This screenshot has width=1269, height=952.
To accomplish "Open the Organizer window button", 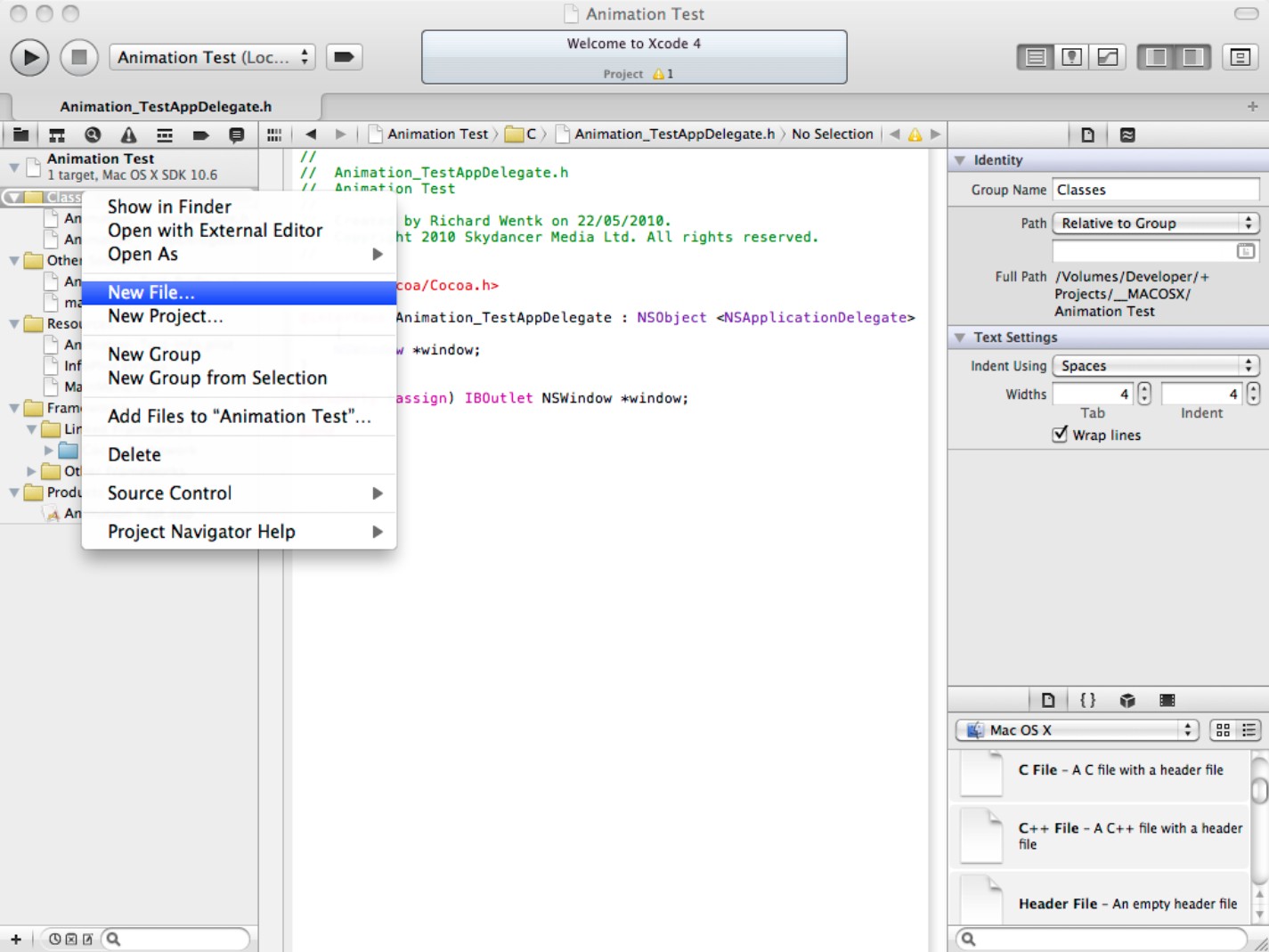I will [x=1240, y=57].
